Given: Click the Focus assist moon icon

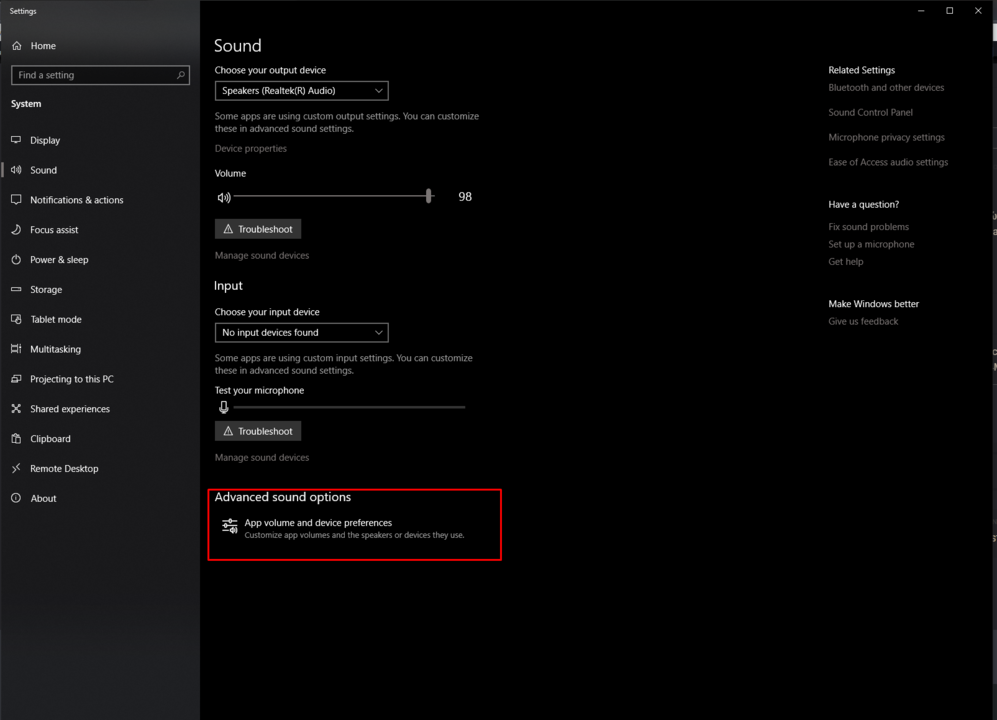Looking at the screenshot, I should pyautogui.click(x=17, y=230).
